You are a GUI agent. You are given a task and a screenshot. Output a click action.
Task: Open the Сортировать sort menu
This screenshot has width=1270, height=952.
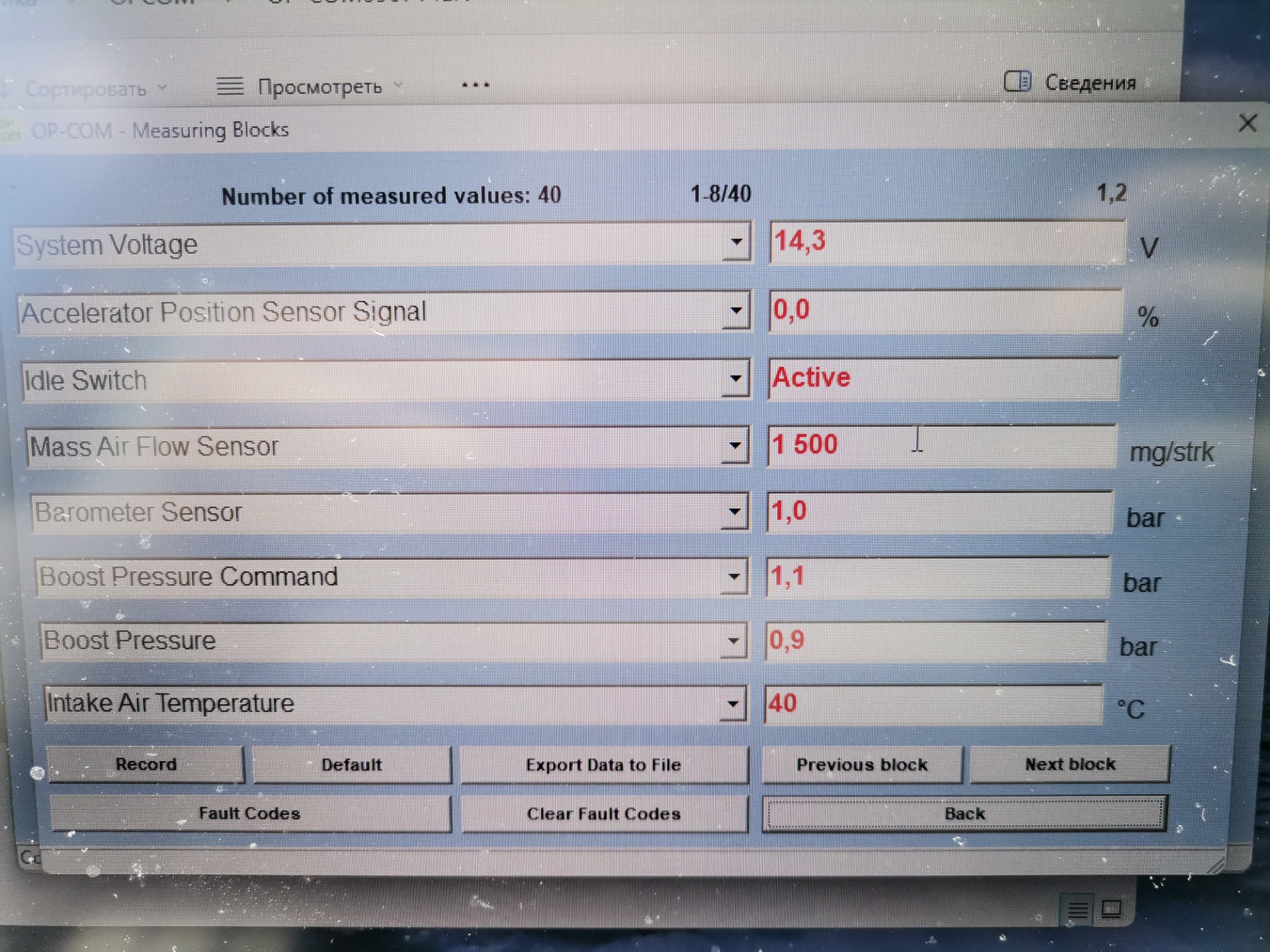coord(86,89)
